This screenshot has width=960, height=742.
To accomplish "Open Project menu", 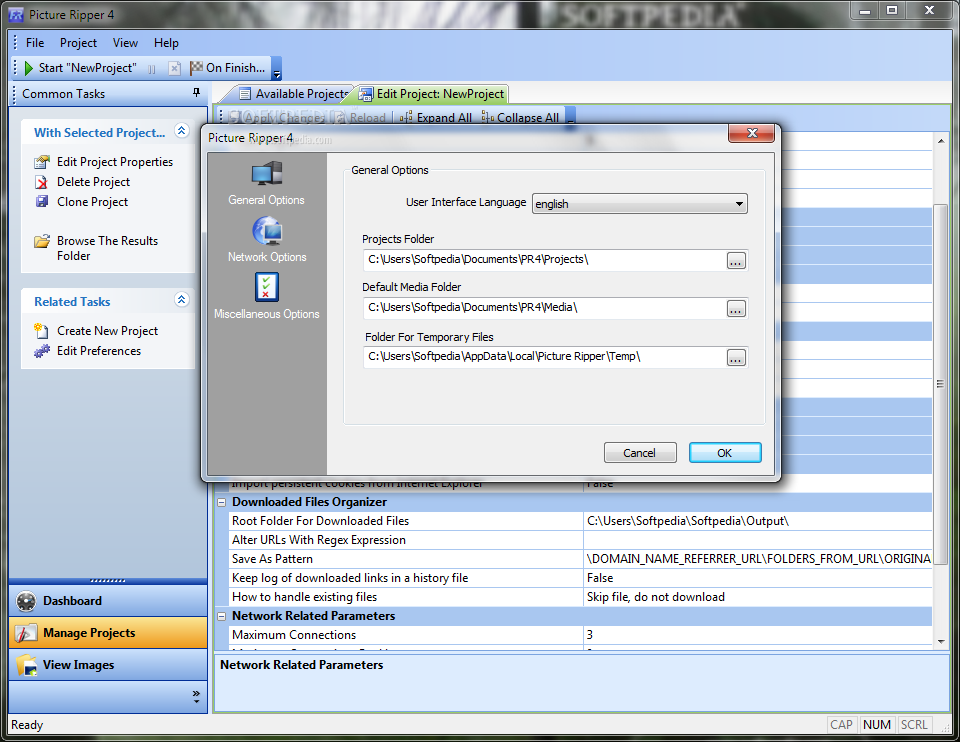I will tap(78, 43).
